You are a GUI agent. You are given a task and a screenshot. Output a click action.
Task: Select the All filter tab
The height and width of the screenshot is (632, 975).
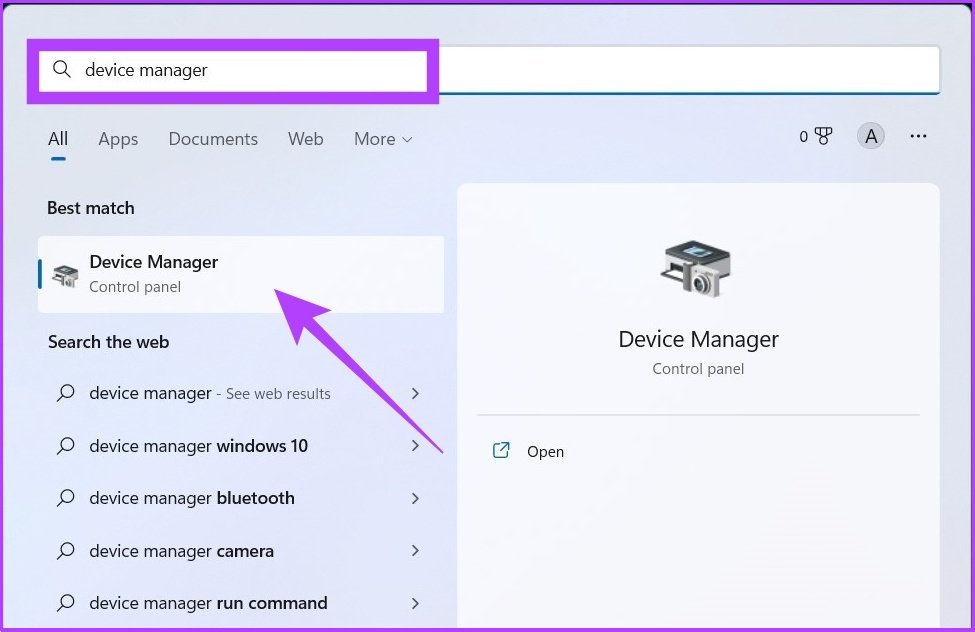(x=57, y=139)
